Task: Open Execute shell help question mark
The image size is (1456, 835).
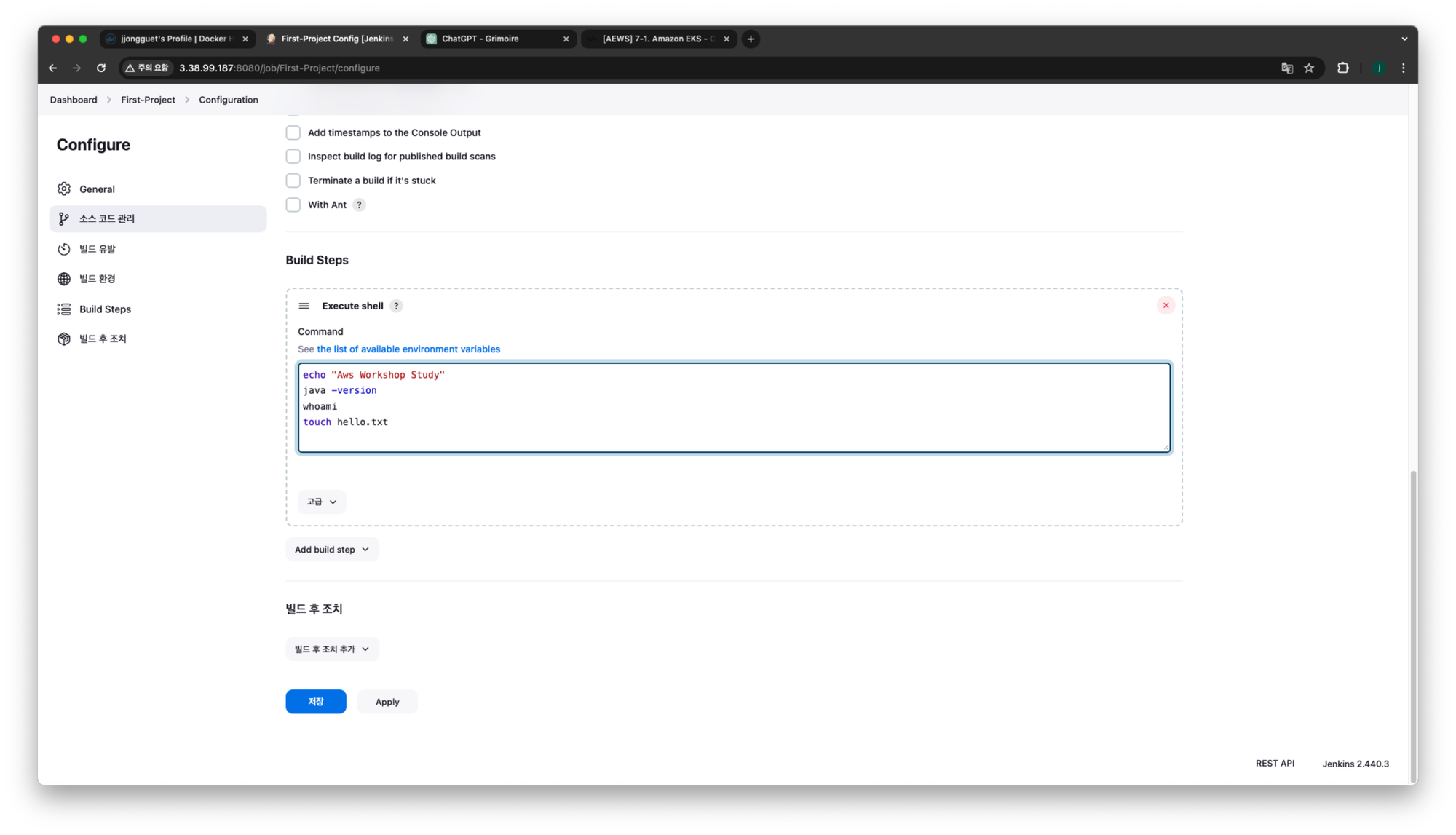Action: [x=396, y=306]
